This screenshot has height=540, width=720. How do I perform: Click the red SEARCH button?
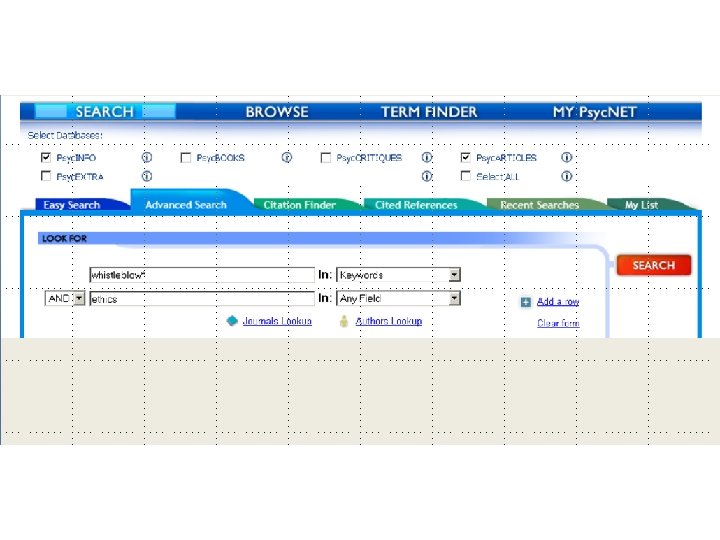tap(653, 265)
